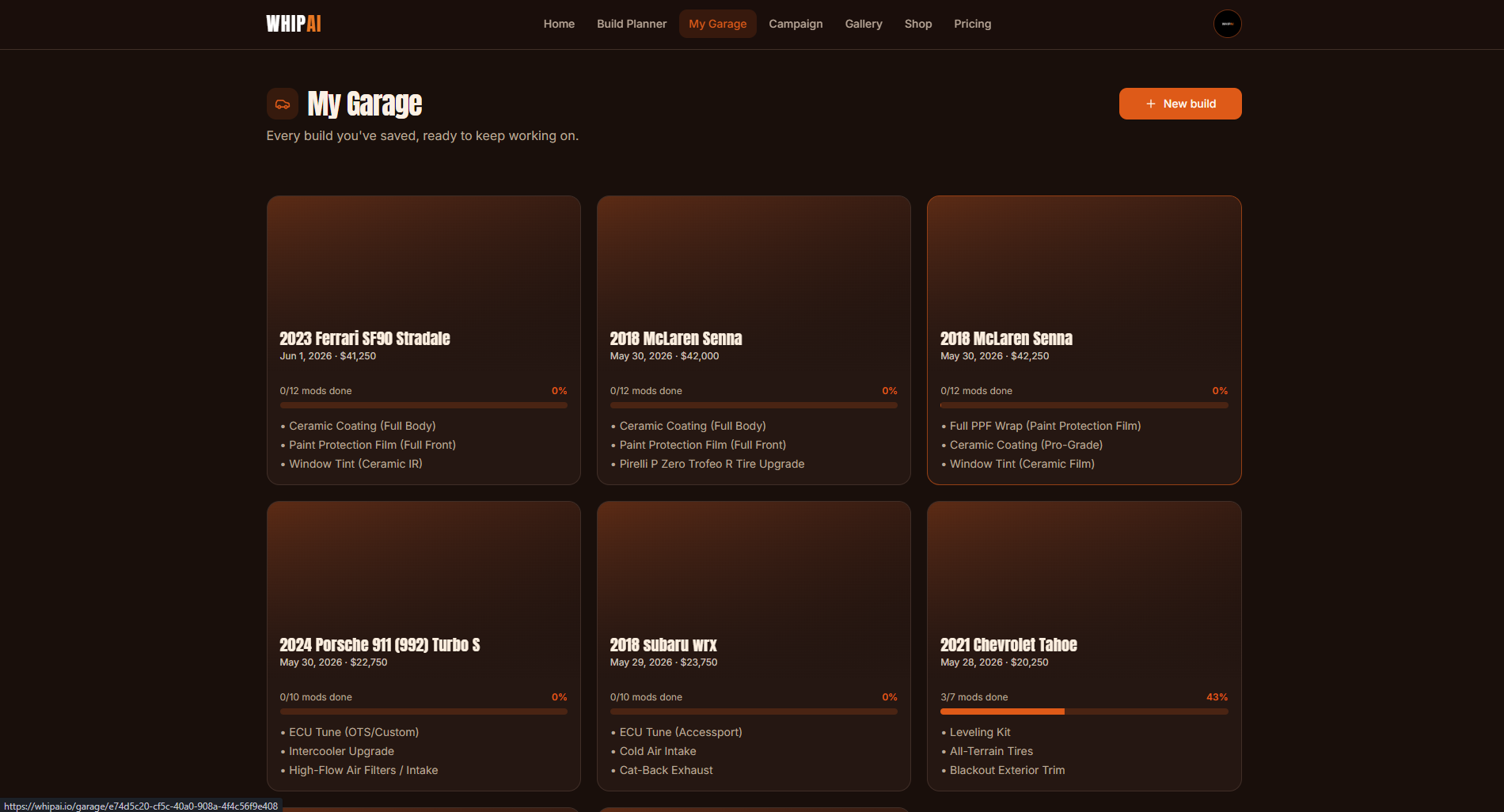
Task: Click 'May 30, 2026 · $22,750' text
Action: click(x=333, y=662)
